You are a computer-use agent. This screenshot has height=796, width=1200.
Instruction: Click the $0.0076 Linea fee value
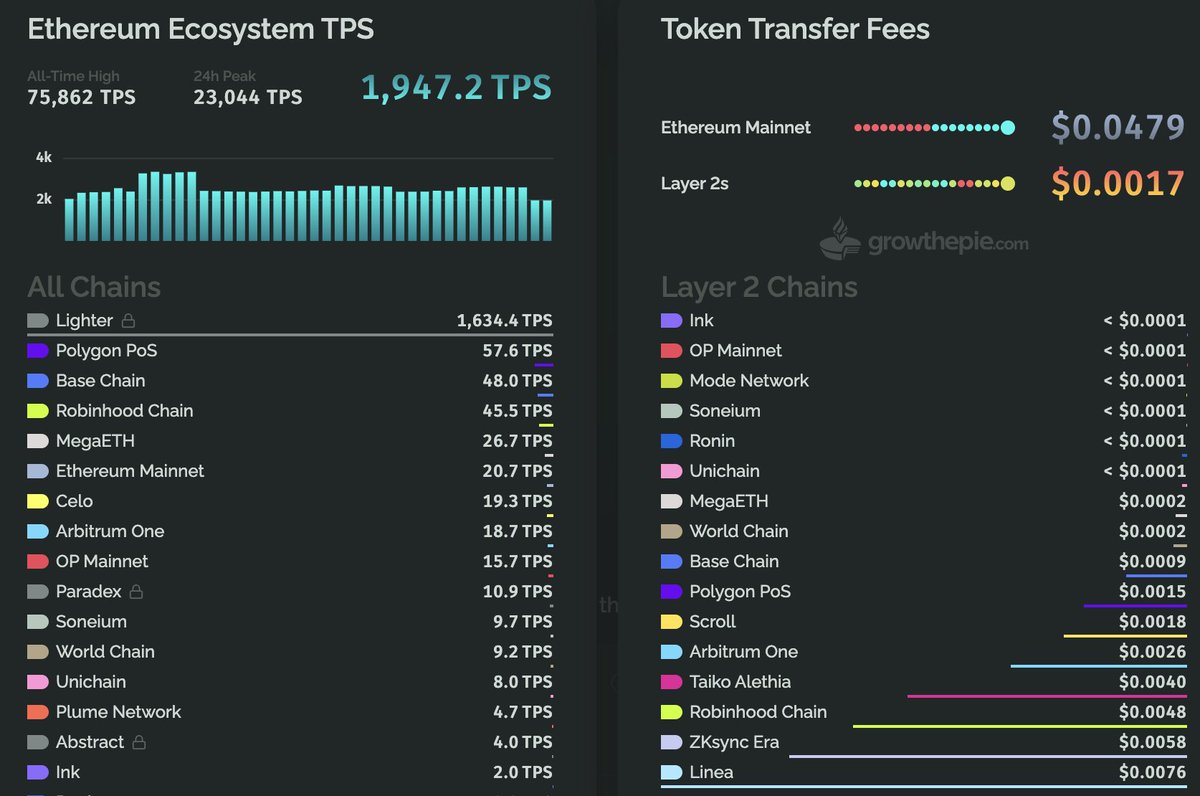[1152, 772]
